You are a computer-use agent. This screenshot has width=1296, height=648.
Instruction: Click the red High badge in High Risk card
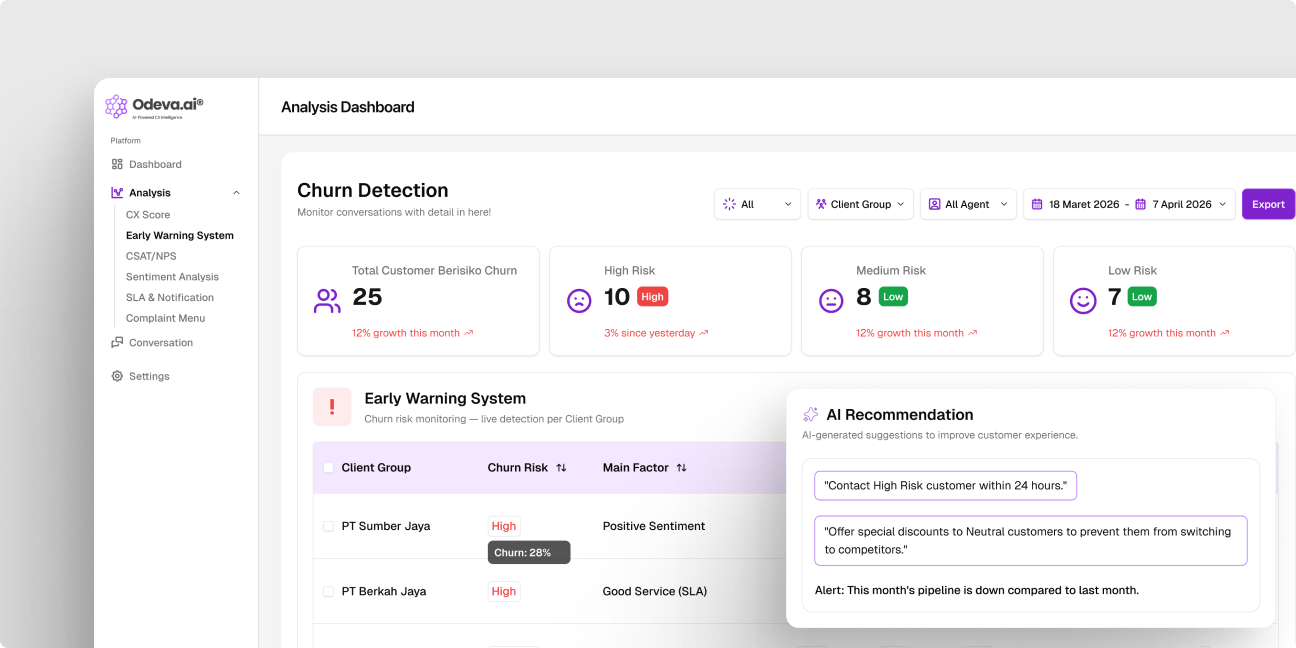(x=652, y=297)
